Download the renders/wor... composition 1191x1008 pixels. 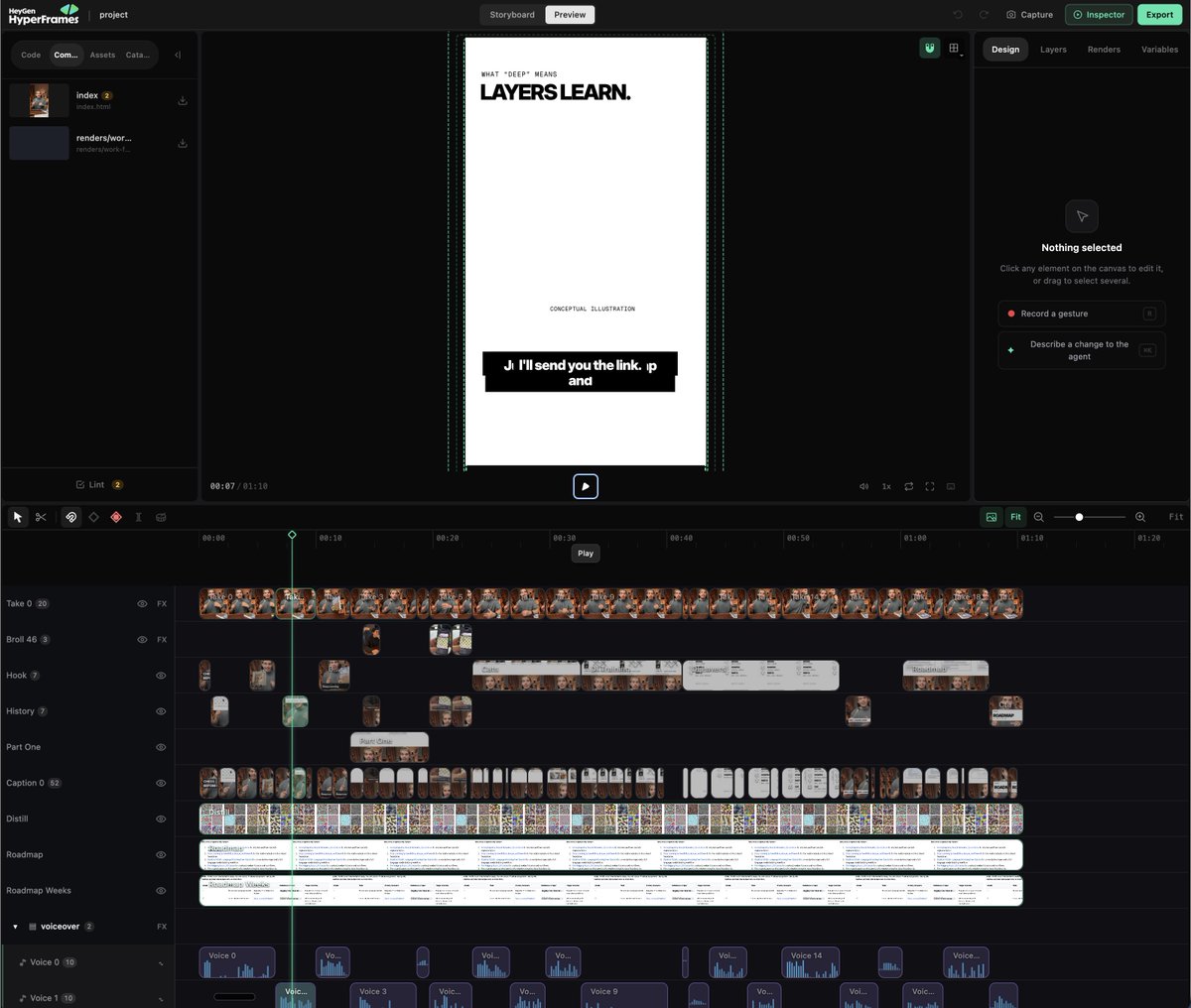[x=183, y=143]
